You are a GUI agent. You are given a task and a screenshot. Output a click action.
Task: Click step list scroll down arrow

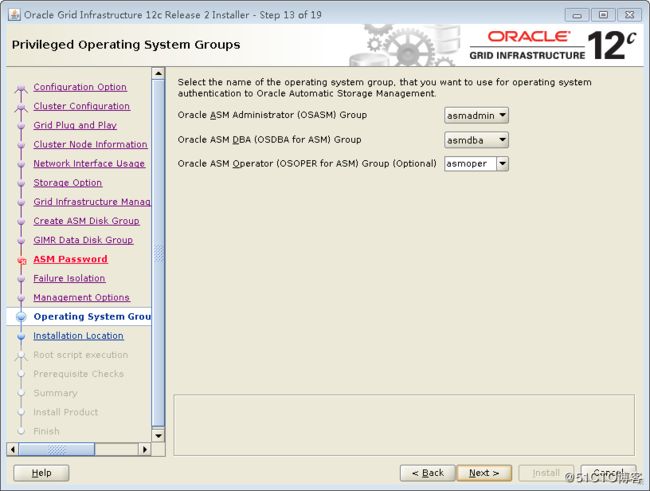[158, 435]
